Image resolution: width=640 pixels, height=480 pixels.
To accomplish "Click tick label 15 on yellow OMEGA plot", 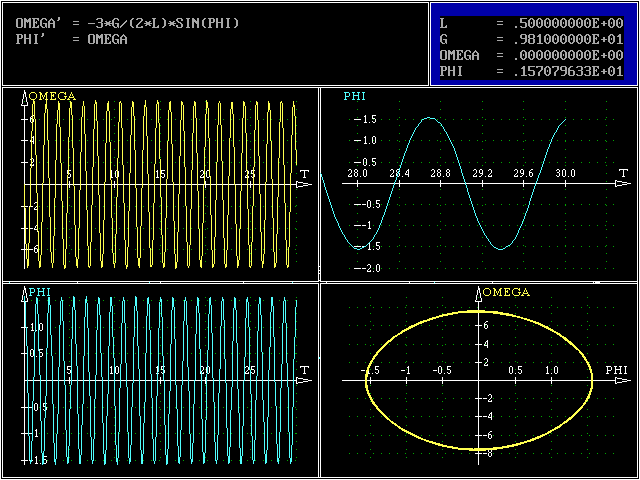I will click(x=160, y=175).
